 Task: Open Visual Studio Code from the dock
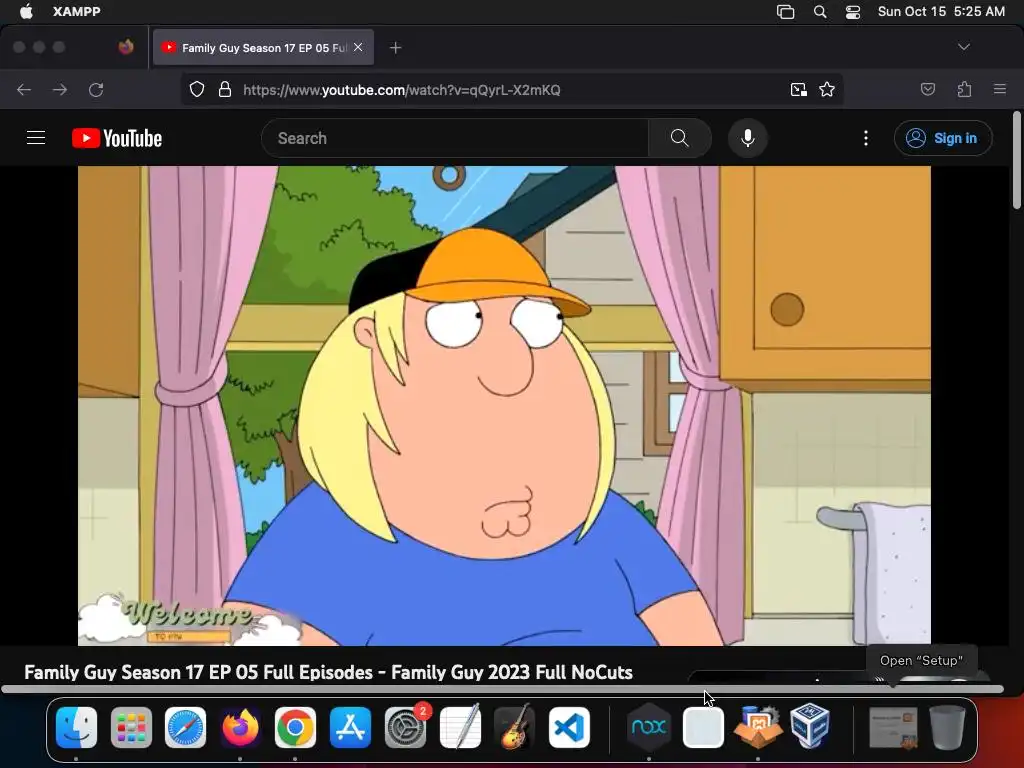569,727
